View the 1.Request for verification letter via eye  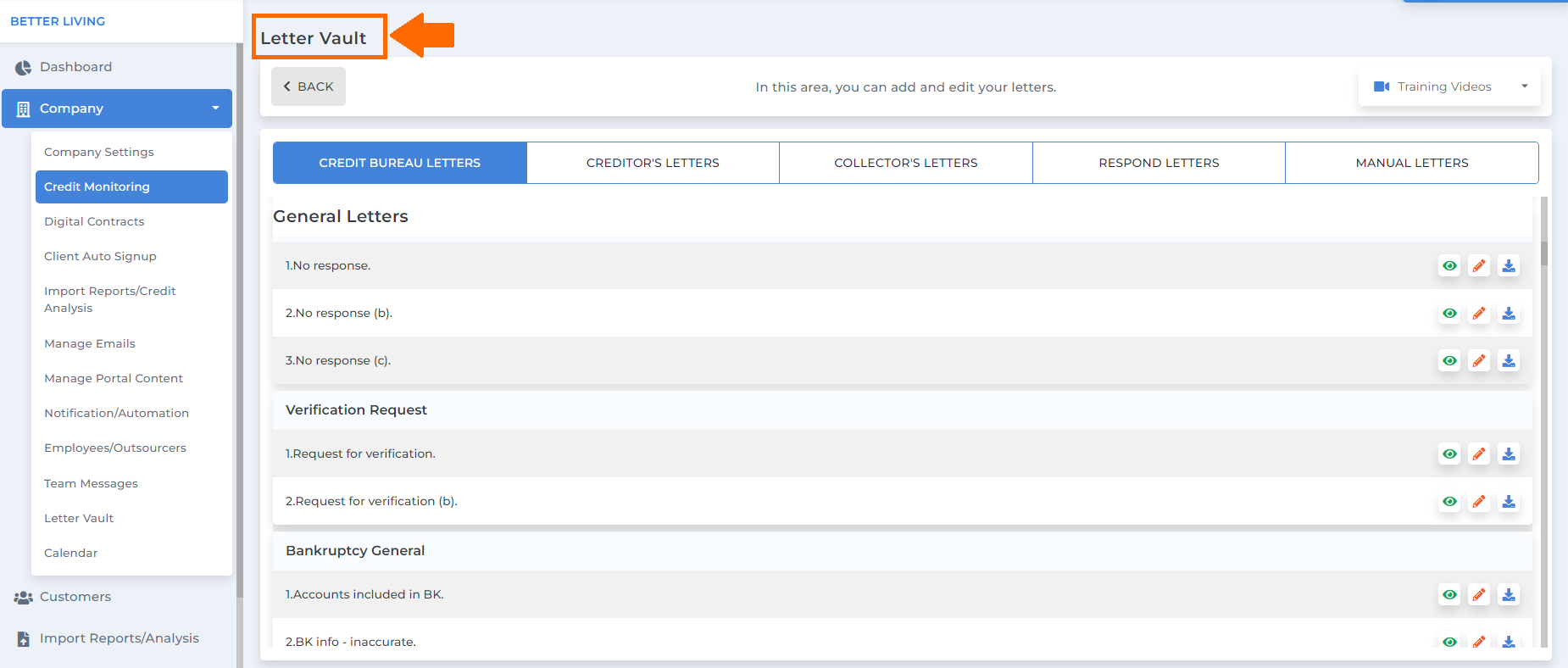pyautogui.click(x=1450, y=454)
